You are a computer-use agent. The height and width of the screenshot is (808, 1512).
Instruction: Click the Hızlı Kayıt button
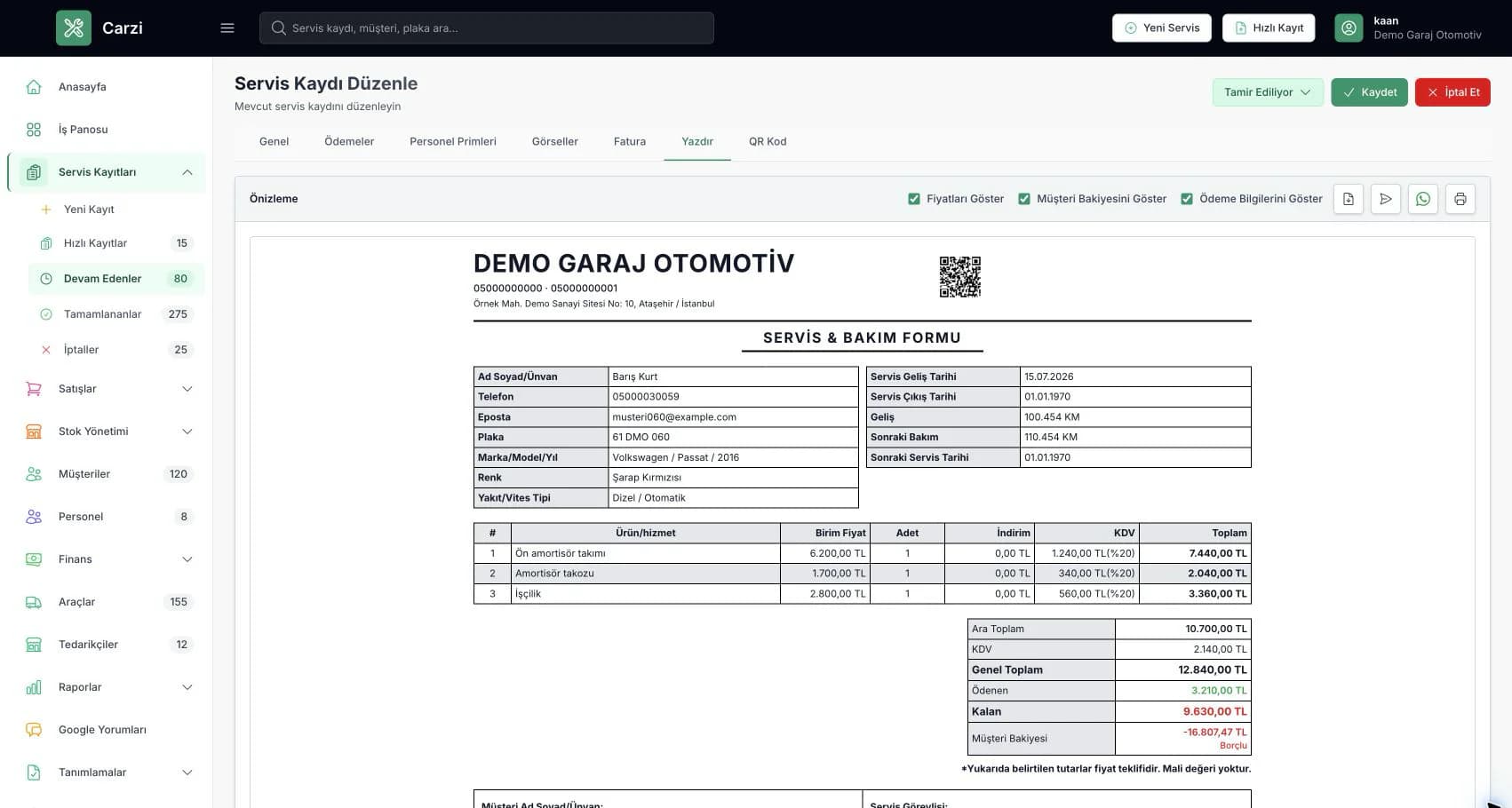click(1269, 28)
